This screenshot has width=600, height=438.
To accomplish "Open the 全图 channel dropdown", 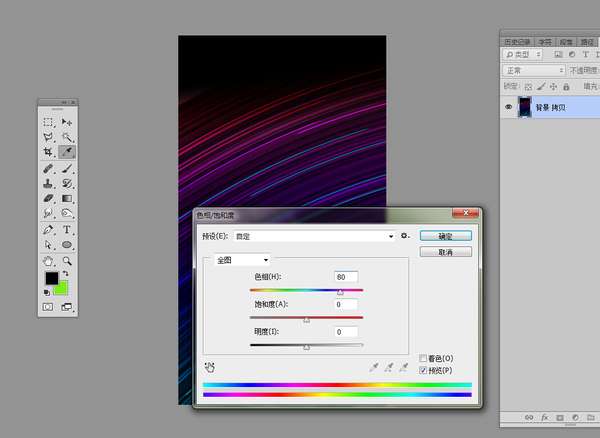I will (242, 260).
